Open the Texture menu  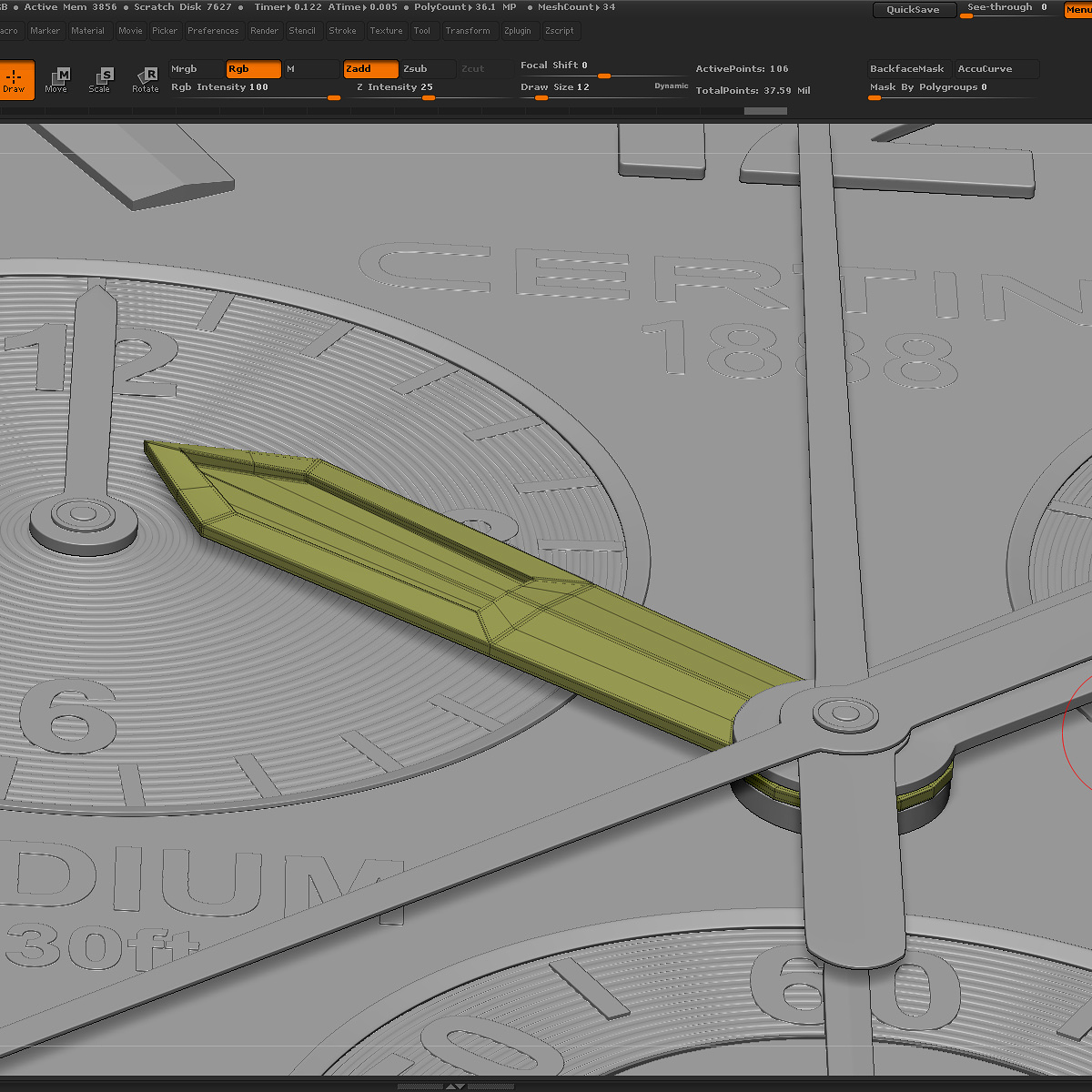pyautogui.click(x=386, y=31)
